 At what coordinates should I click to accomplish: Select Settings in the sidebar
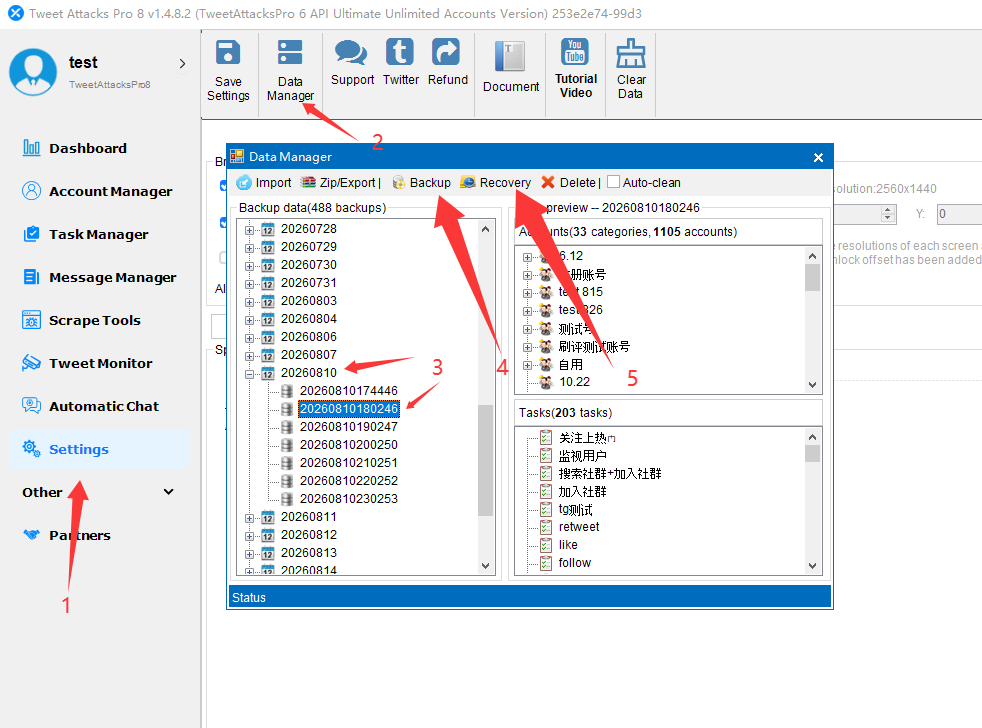(100, 449)
